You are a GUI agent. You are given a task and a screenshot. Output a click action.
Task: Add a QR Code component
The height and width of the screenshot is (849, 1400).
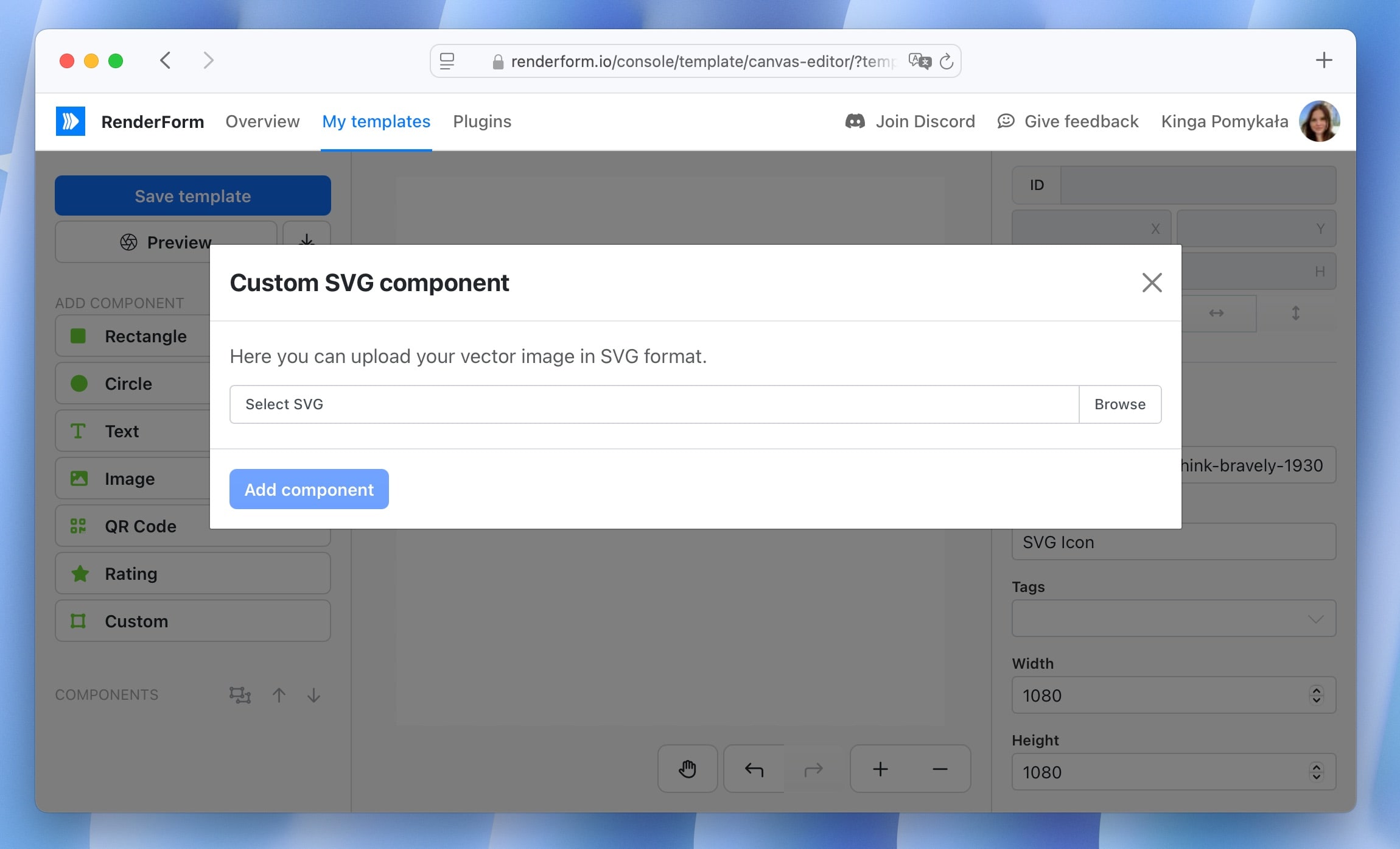(x=133, y=526)
